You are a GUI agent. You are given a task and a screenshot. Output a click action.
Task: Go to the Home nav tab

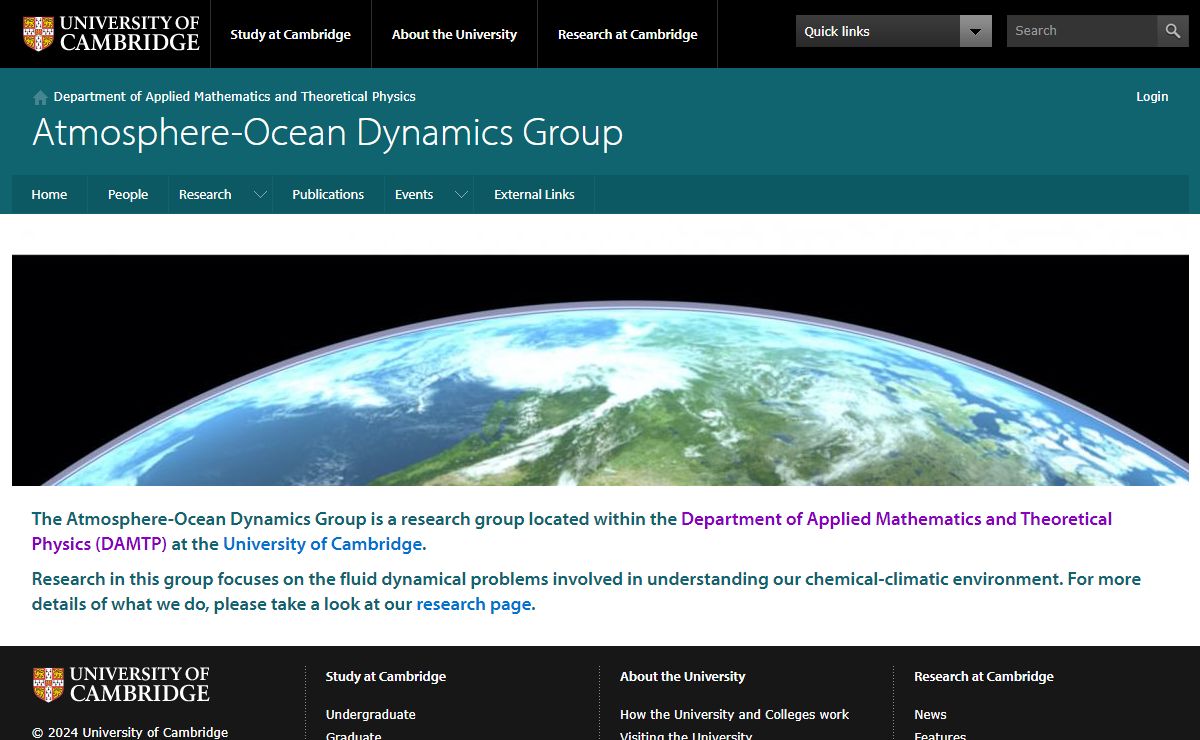[x=49, y=195]
